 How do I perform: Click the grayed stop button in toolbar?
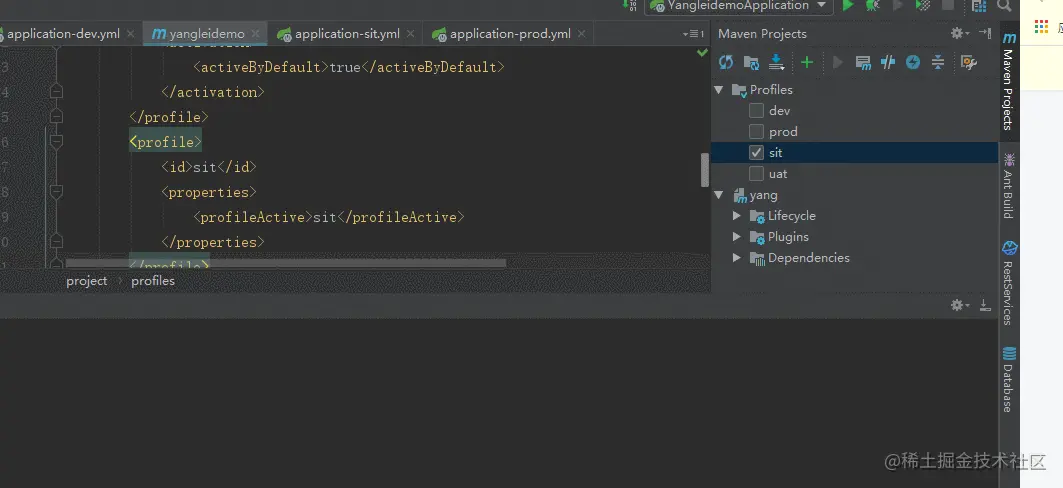click(x=948, y=5)
